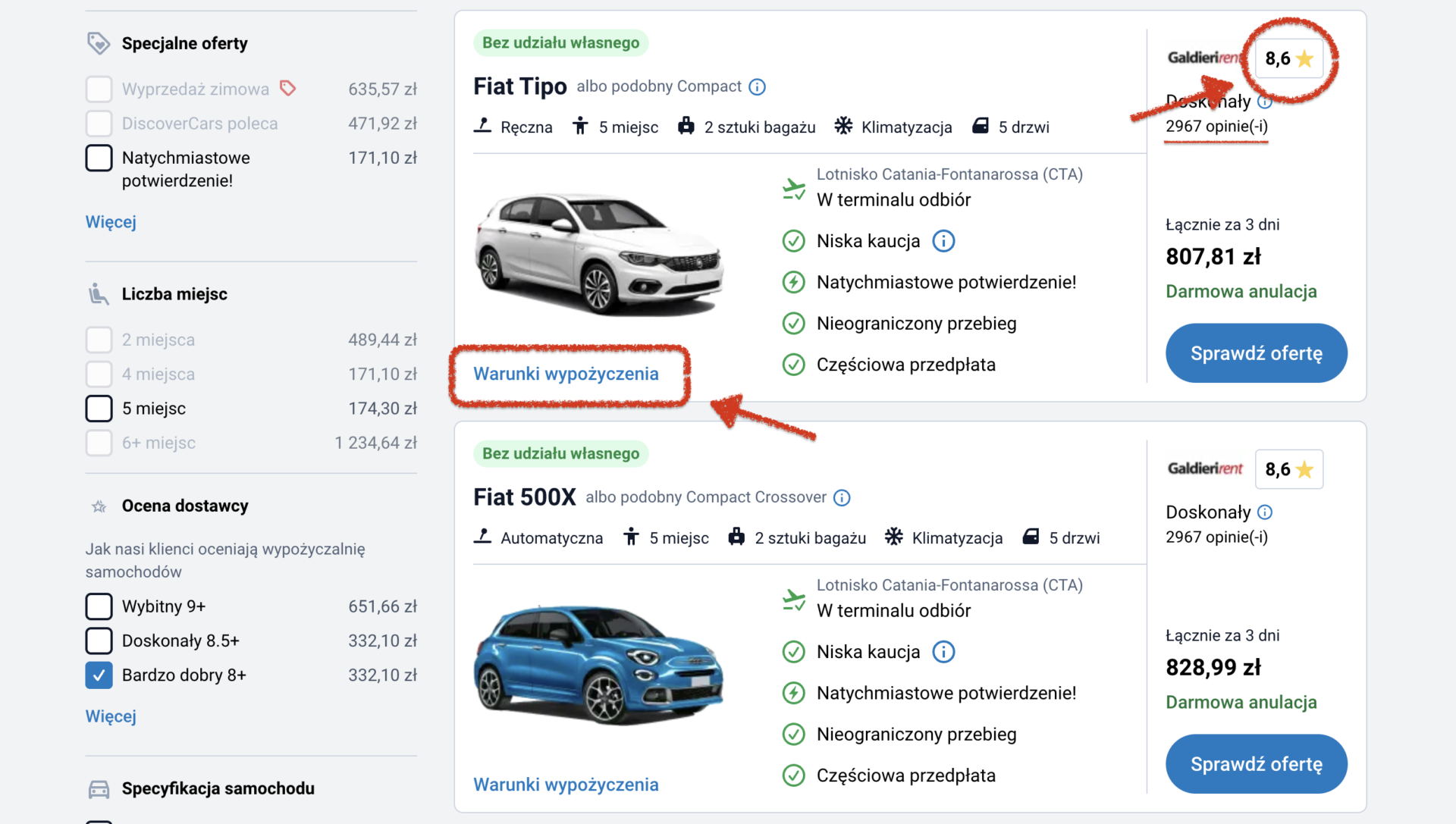Viewport: 1456px width, 824px height.
Task: Expand Więcej under Specjalne oferty
Action: pos(111,222)
